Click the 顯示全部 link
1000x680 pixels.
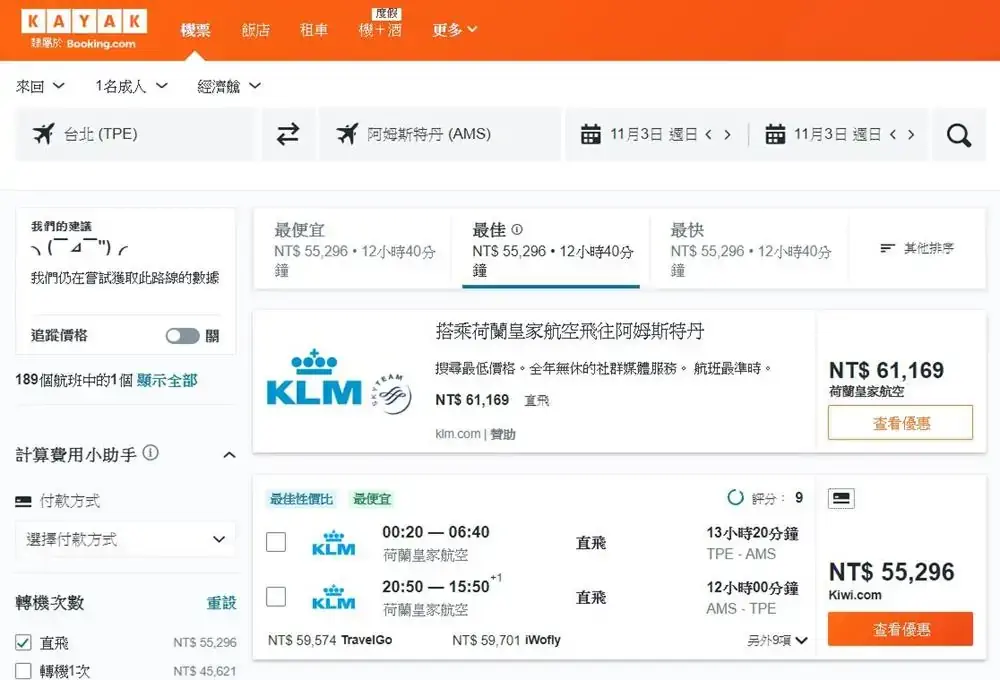click(167, 381)
